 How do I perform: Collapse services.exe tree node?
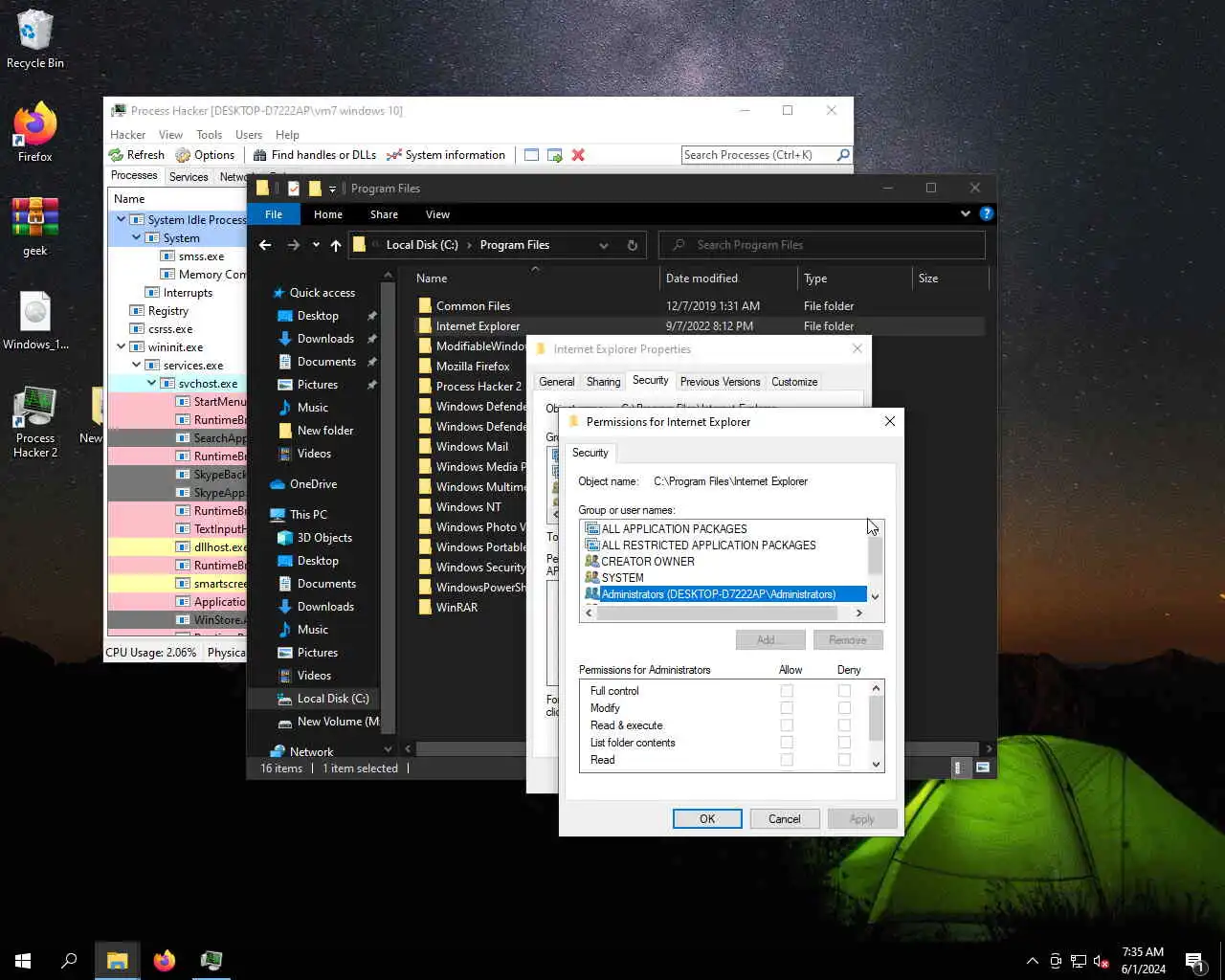click(136, 366)
